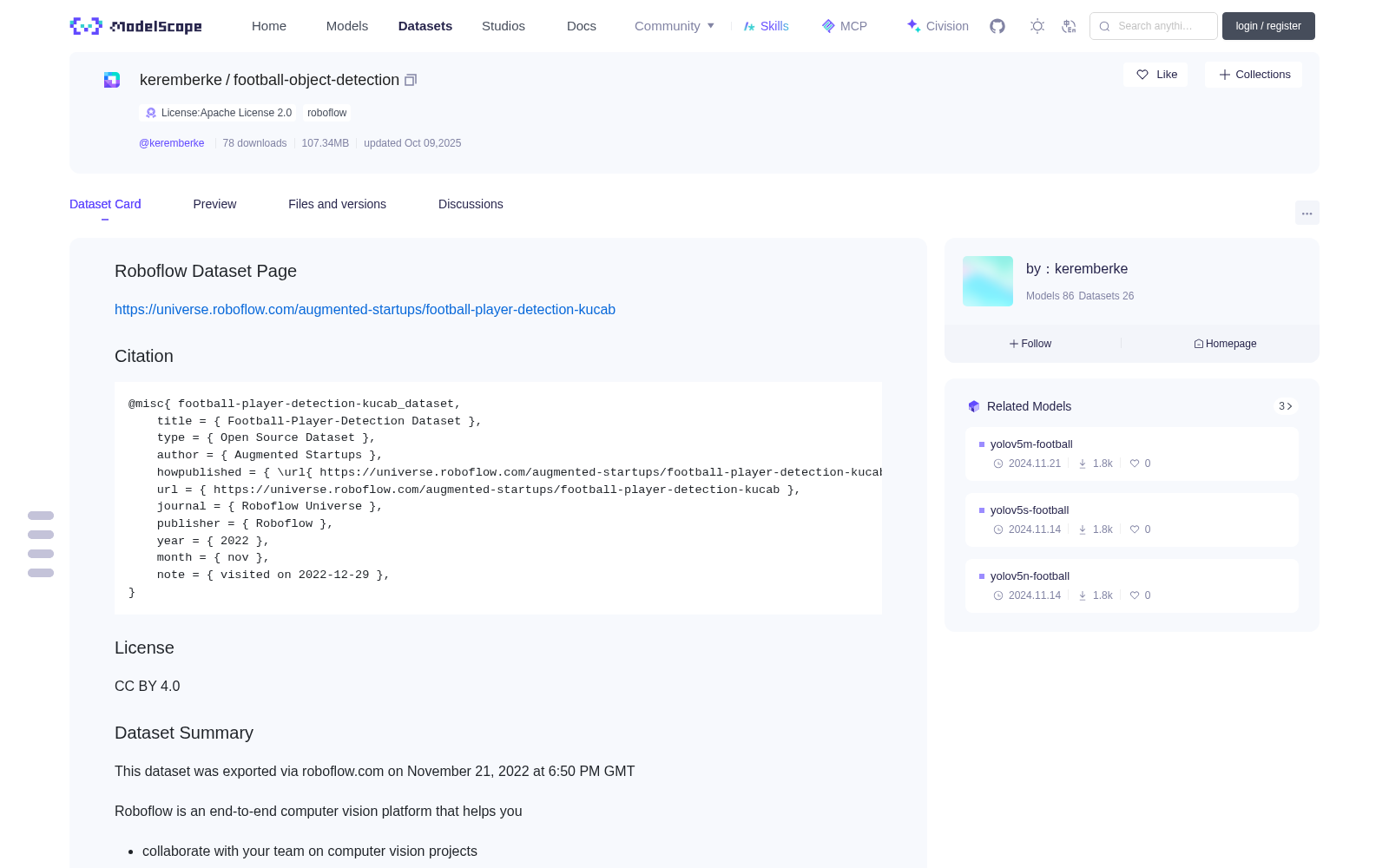Open the Roboflow universe dataset link
Image resolution: width=1389 pixels, height=868 pixels.
click(365, 309)
